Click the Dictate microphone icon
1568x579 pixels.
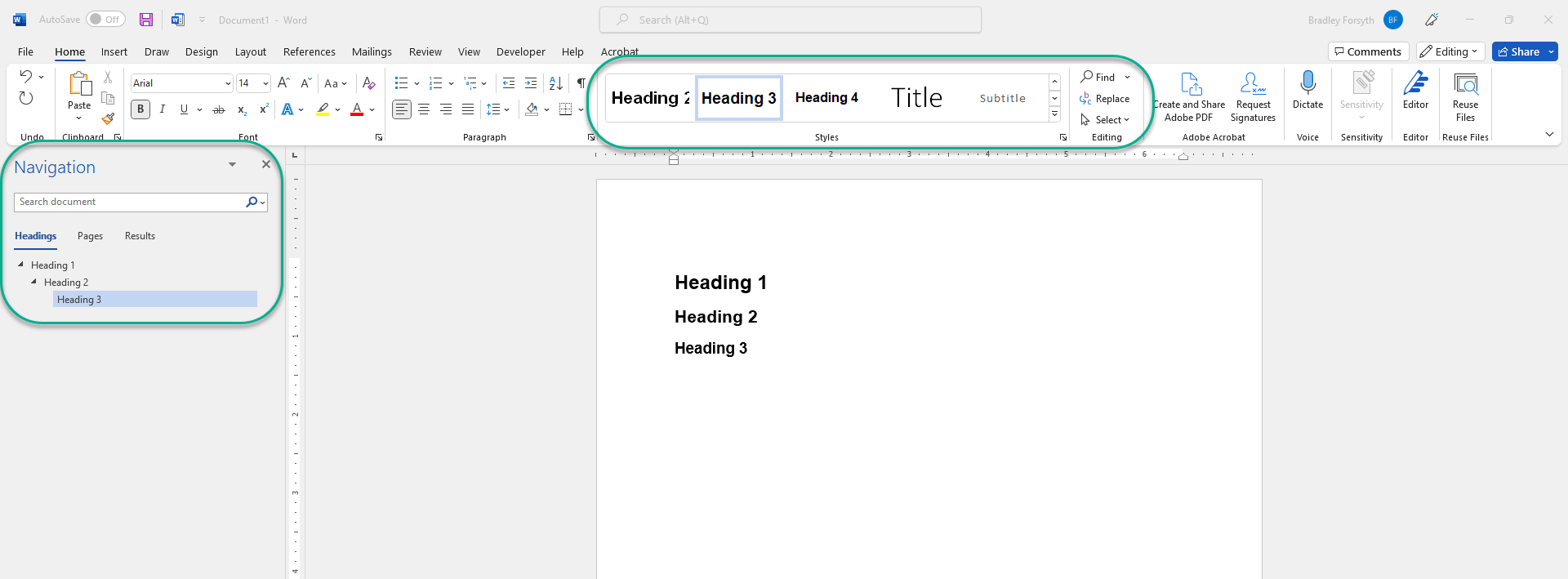[x=1307, y=82]
